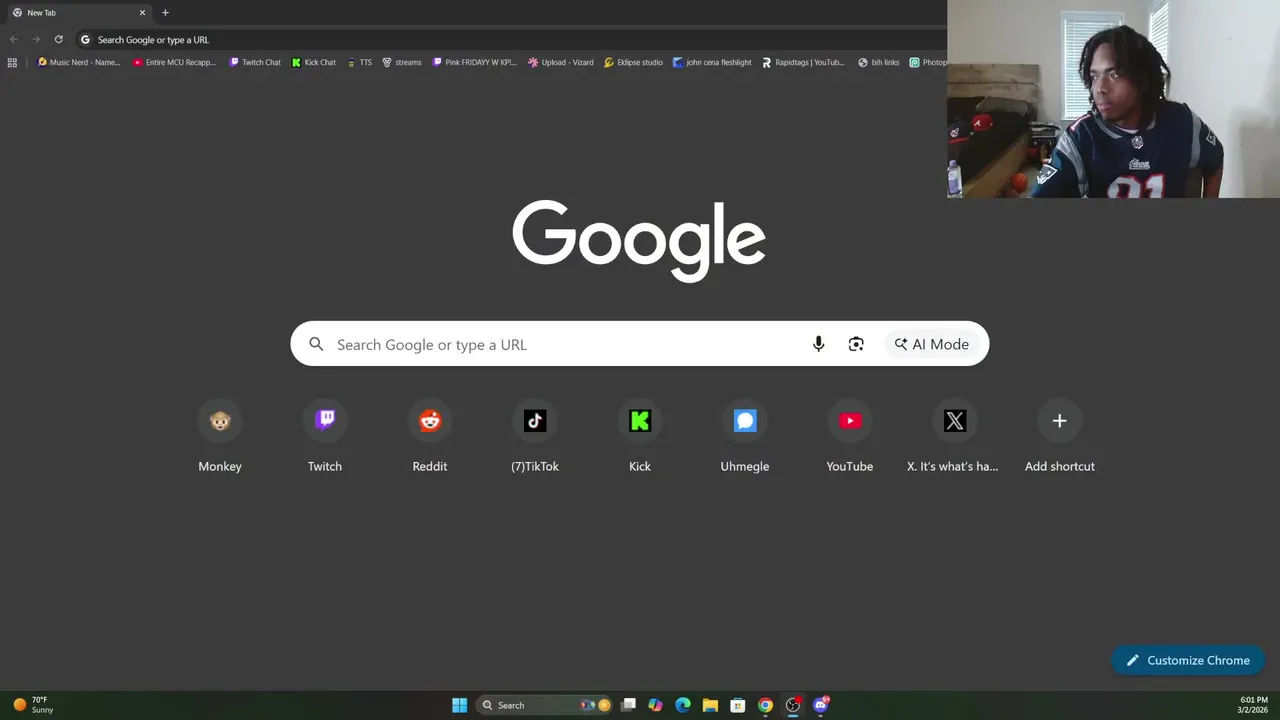Open the (7)TikTok shortcut tile
This screenshot has width=1280, height=720.
pos(535,437)
